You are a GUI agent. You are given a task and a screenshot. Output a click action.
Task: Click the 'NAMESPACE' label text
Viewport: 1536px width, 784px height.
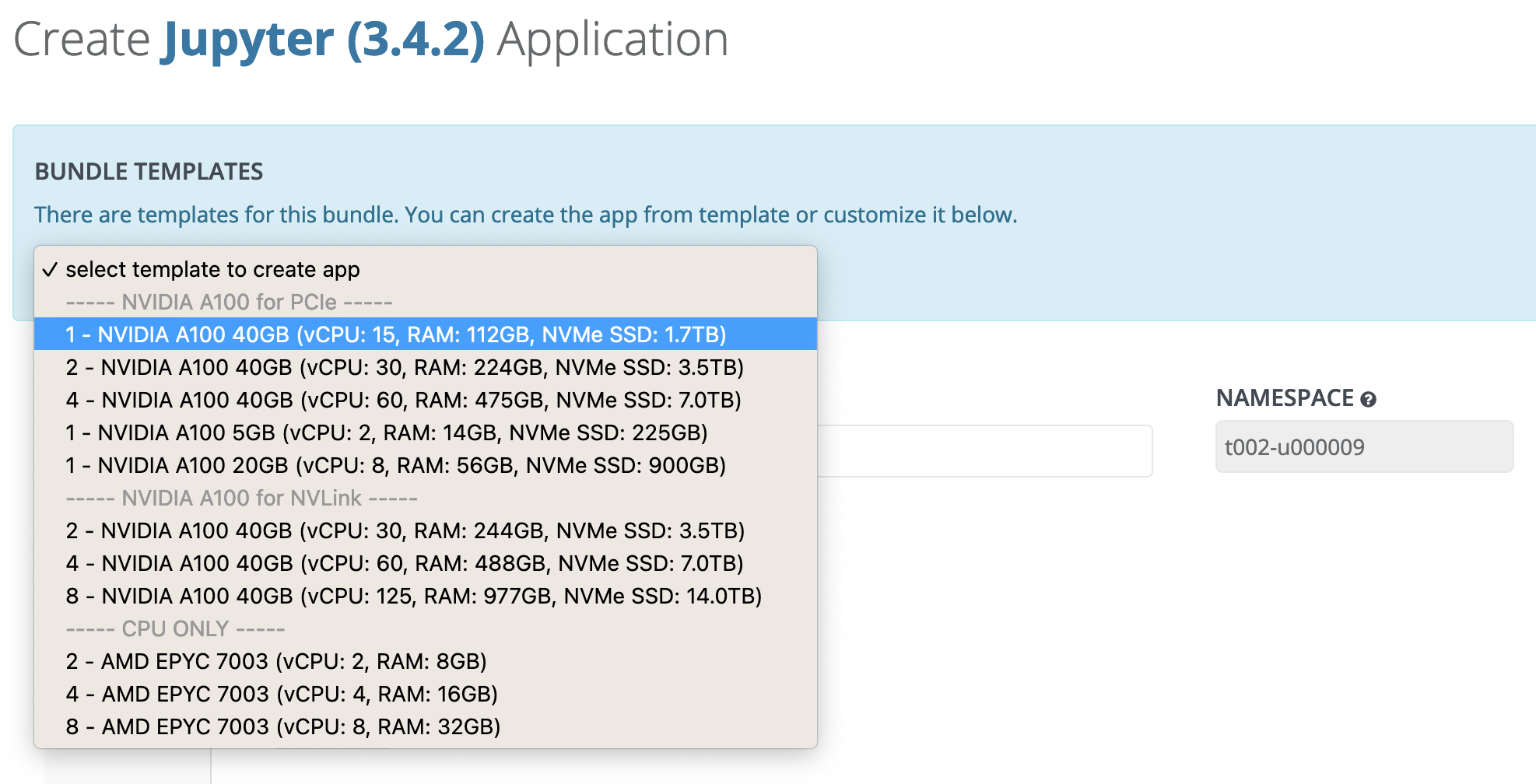tap(1285, 398)
